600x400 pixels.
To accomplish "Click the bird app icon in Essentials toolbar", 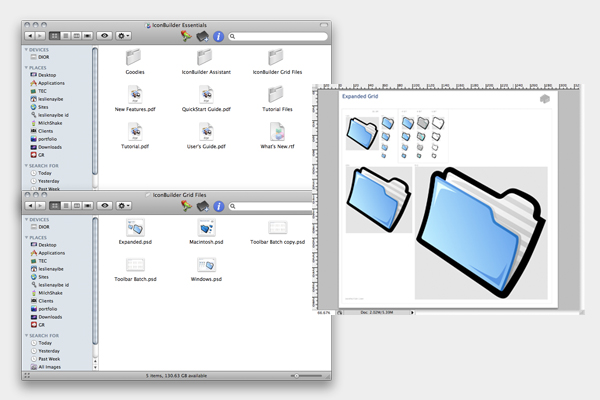I will (x=186, y=36).
